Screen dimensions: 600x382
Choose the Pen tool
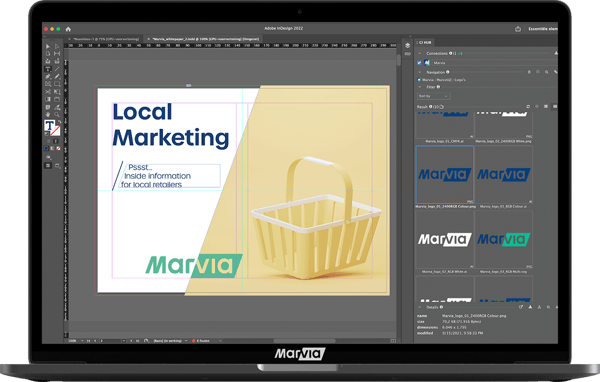(x=48, y=77)
